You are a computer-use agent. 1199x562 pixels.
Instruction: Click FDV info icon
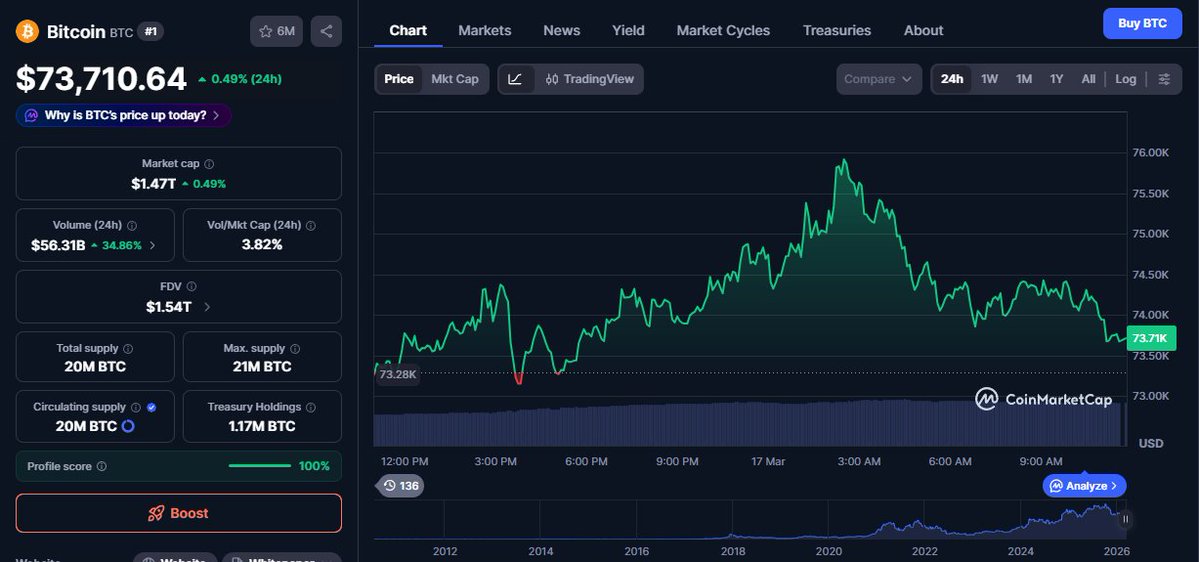[191, 287]
